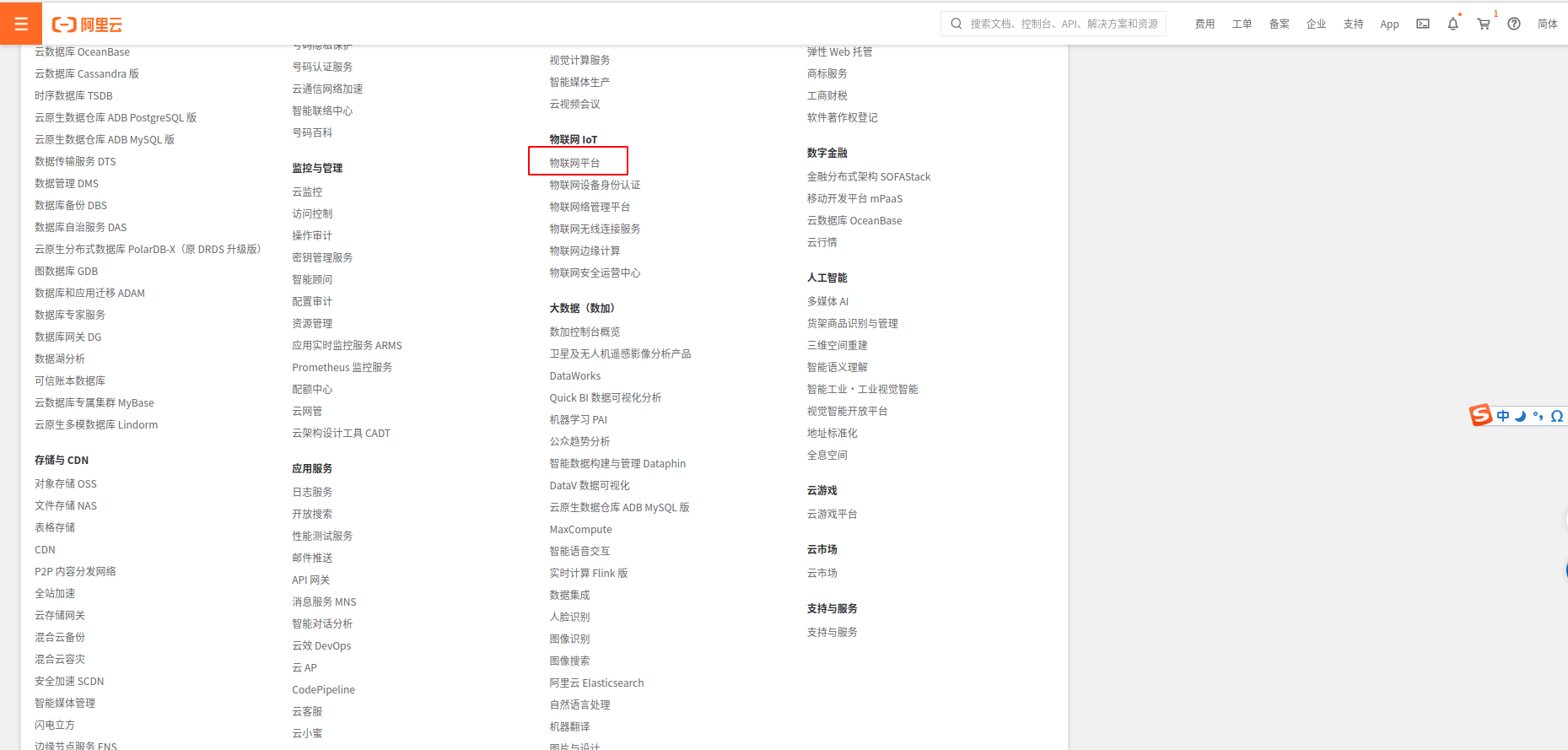Viewport: 1568px width, 750px height.
Task: Open the 工单 menu in top bar
Action: (x=1242, y=24)
